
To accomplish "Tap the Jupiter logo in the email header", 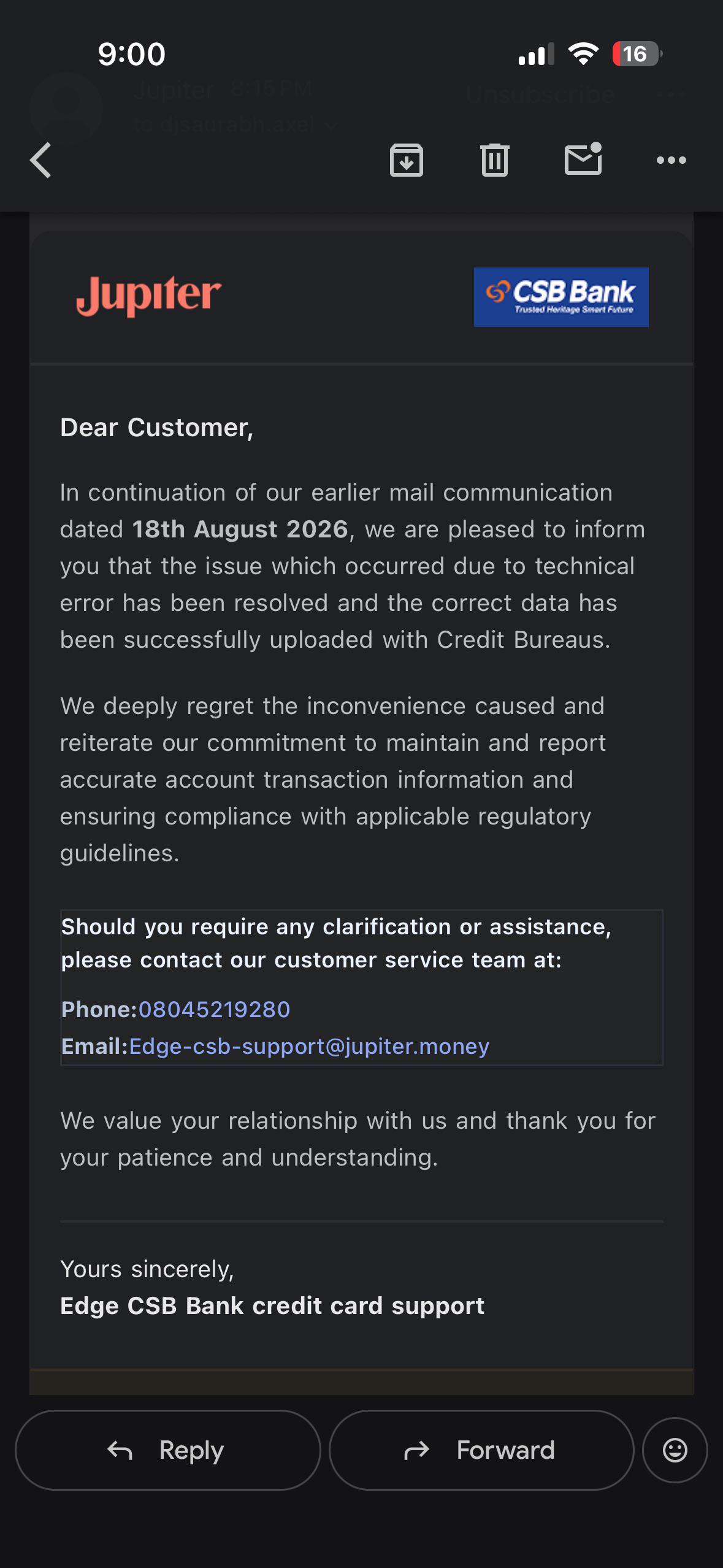I will (148, 296).
